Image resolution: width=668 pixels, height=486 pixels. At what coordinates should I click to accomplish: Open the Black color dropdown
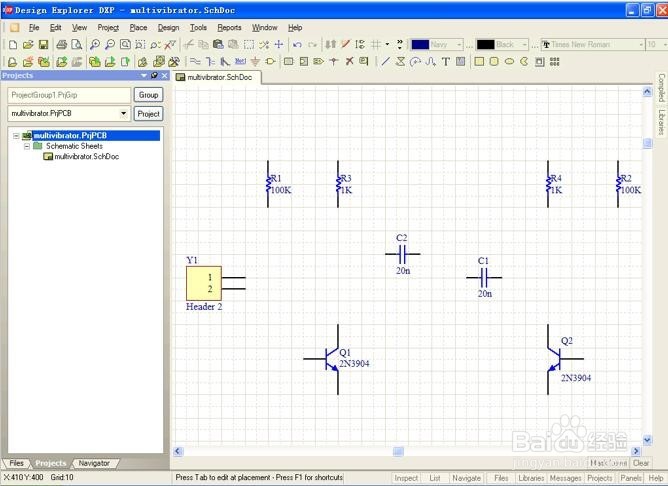[524, 45]
